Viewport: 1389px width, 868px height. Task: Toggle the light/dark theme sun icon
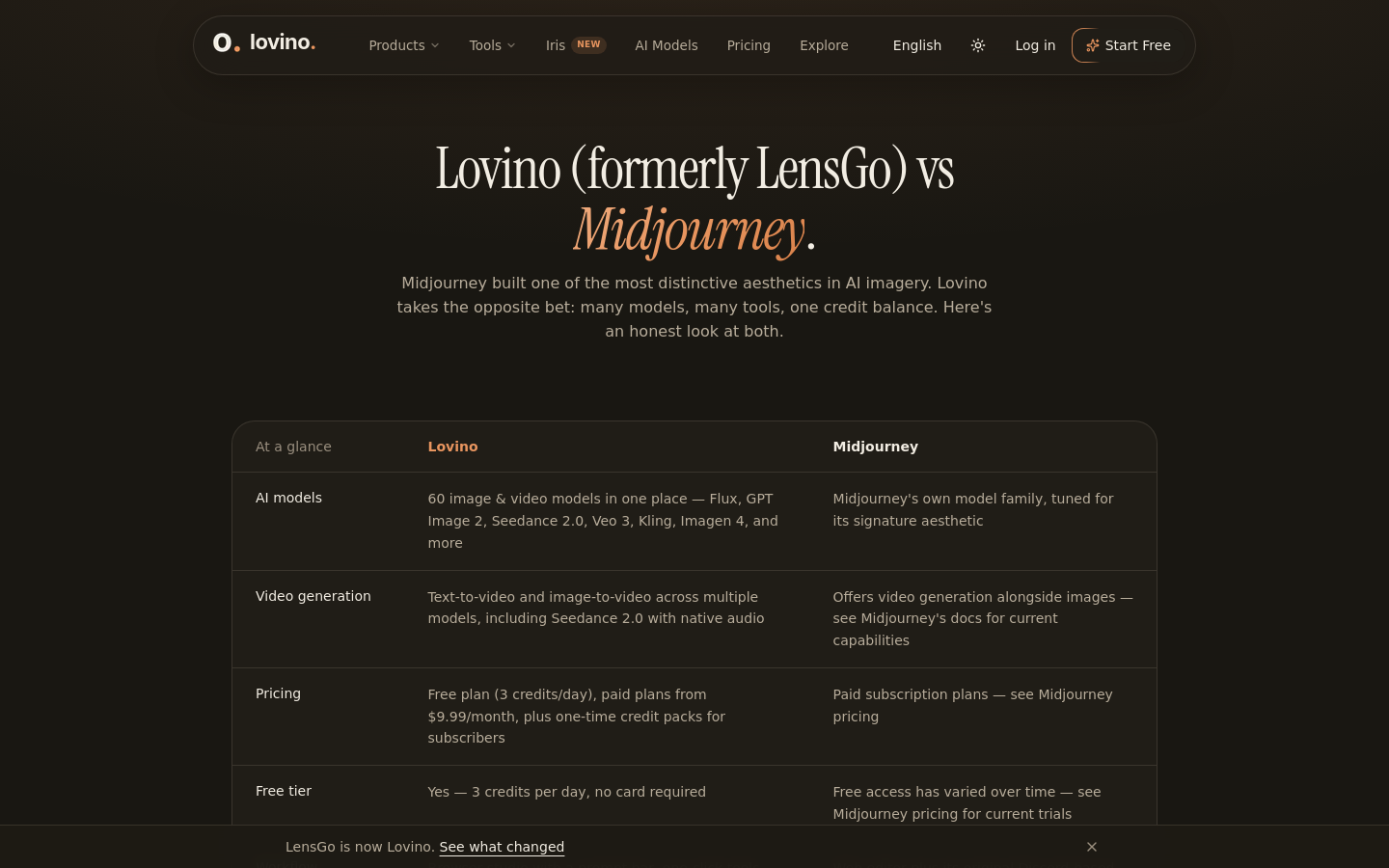[978, 45]
